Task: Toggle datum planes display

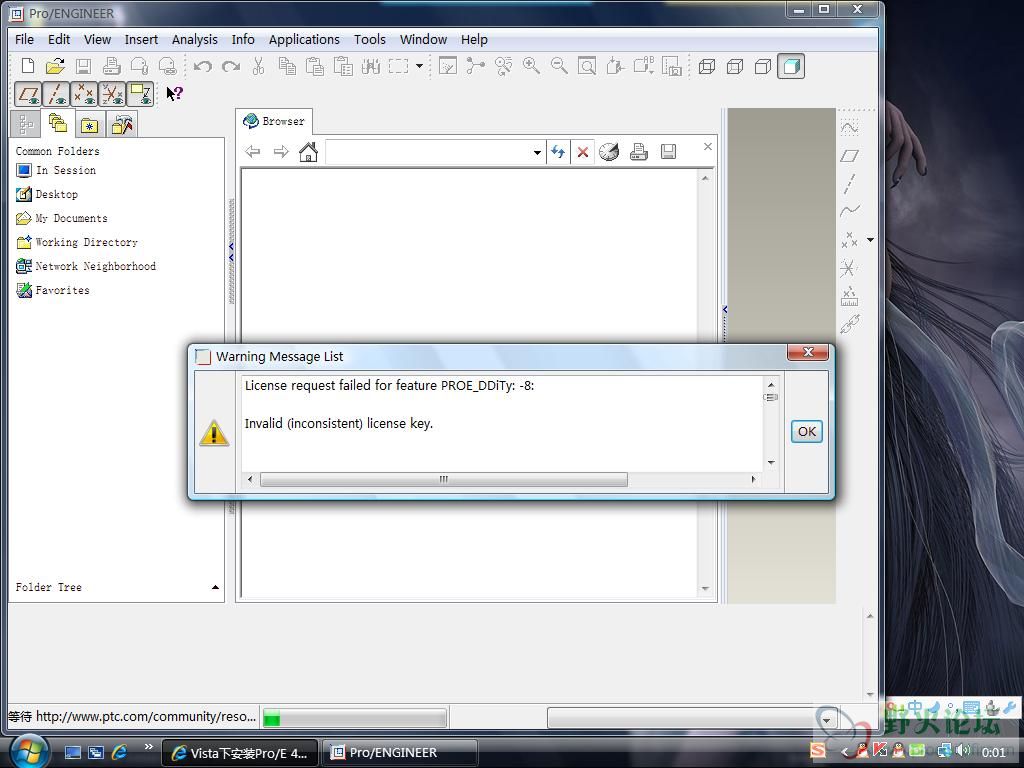Action: point(28,95)
